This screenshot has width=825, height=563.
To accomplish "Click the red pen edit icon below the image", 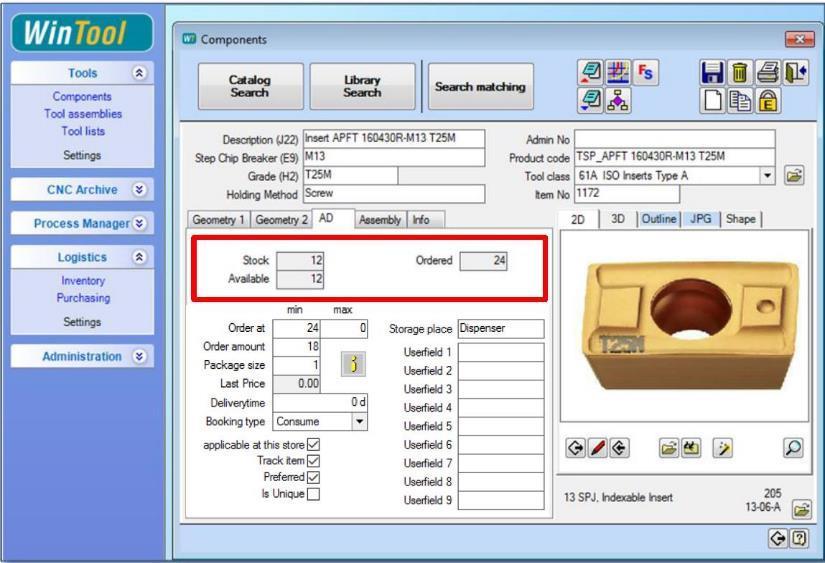I will point(598,448).
